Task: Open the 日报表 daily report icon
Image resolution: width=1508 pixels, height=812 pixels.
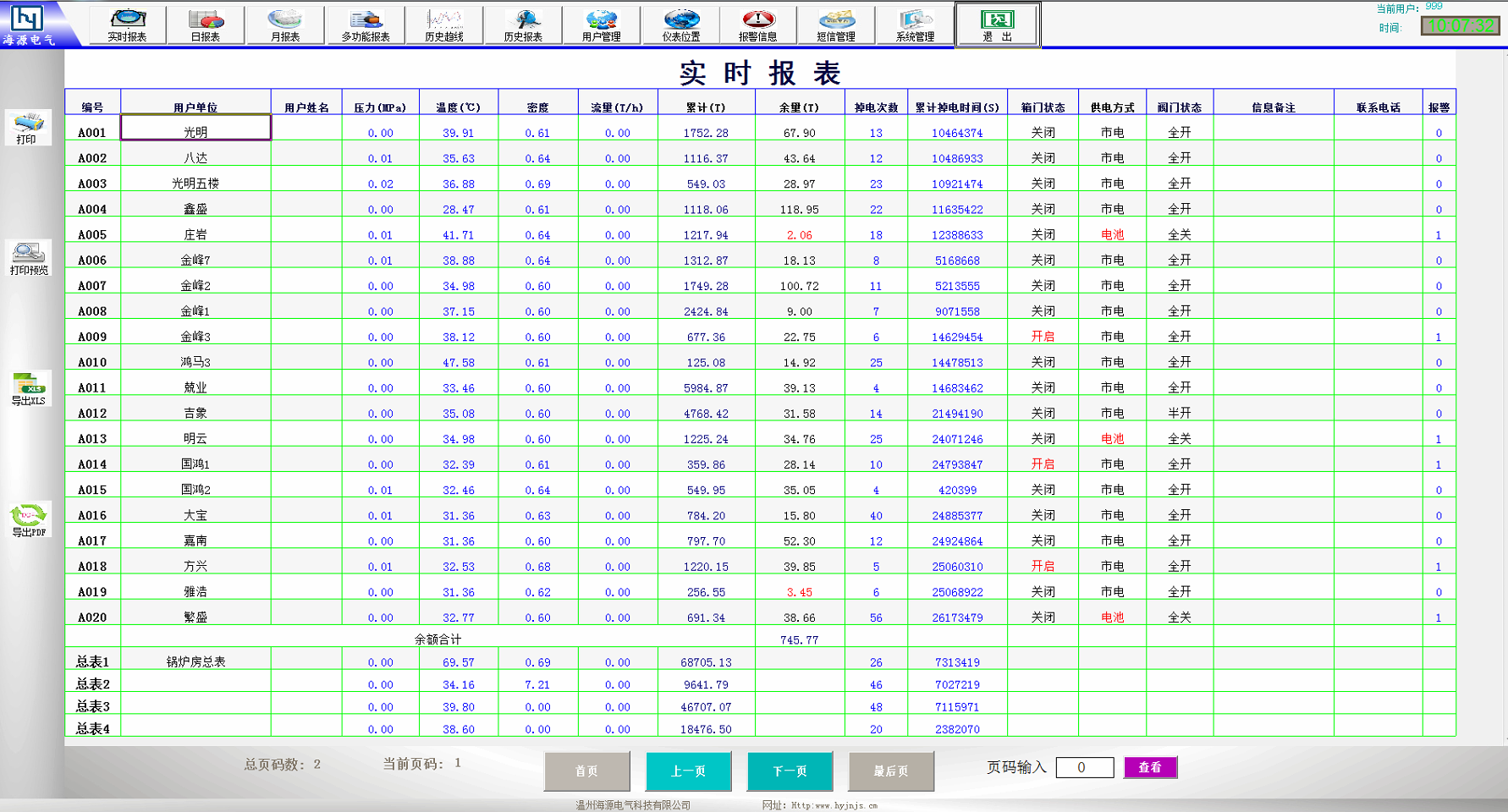Action: (206, 25)
